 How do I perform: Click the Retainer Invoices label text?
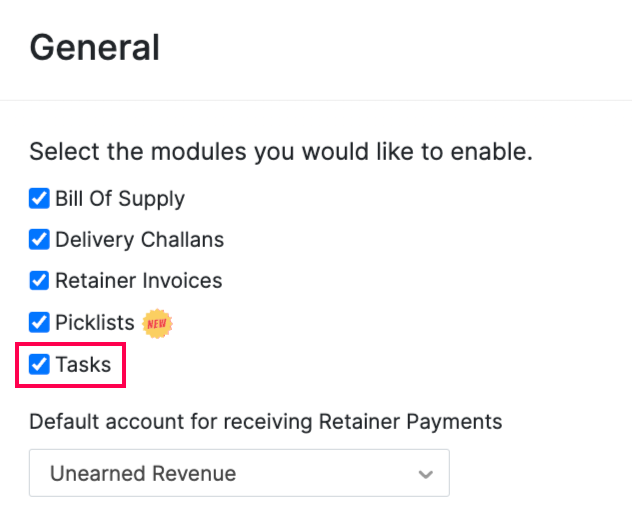click(x=138, y=281)
